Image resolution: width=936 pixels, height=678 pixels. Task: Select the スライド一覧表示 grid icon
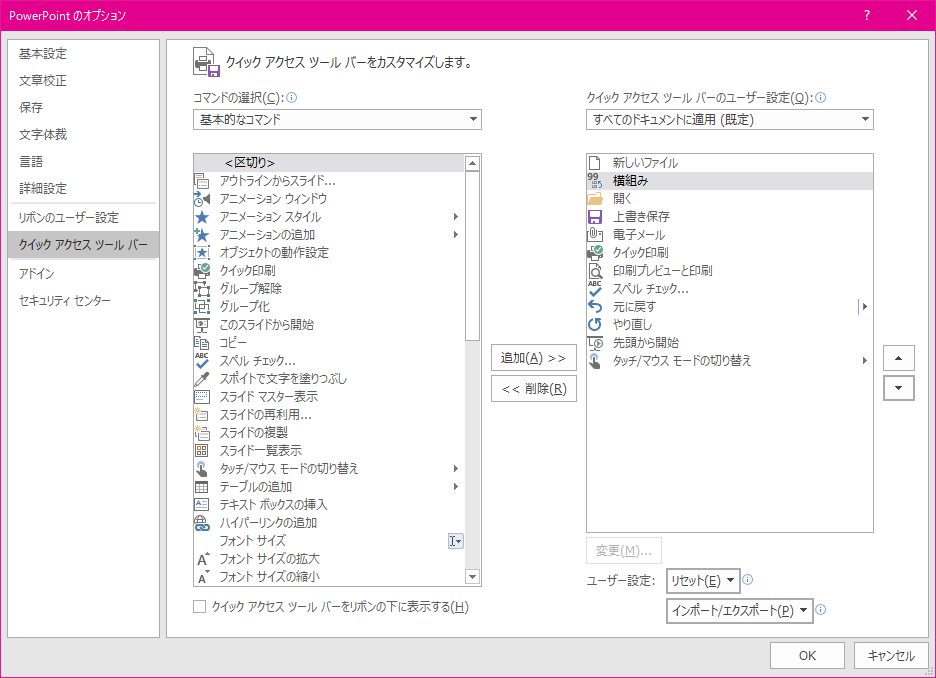(202, 451)
